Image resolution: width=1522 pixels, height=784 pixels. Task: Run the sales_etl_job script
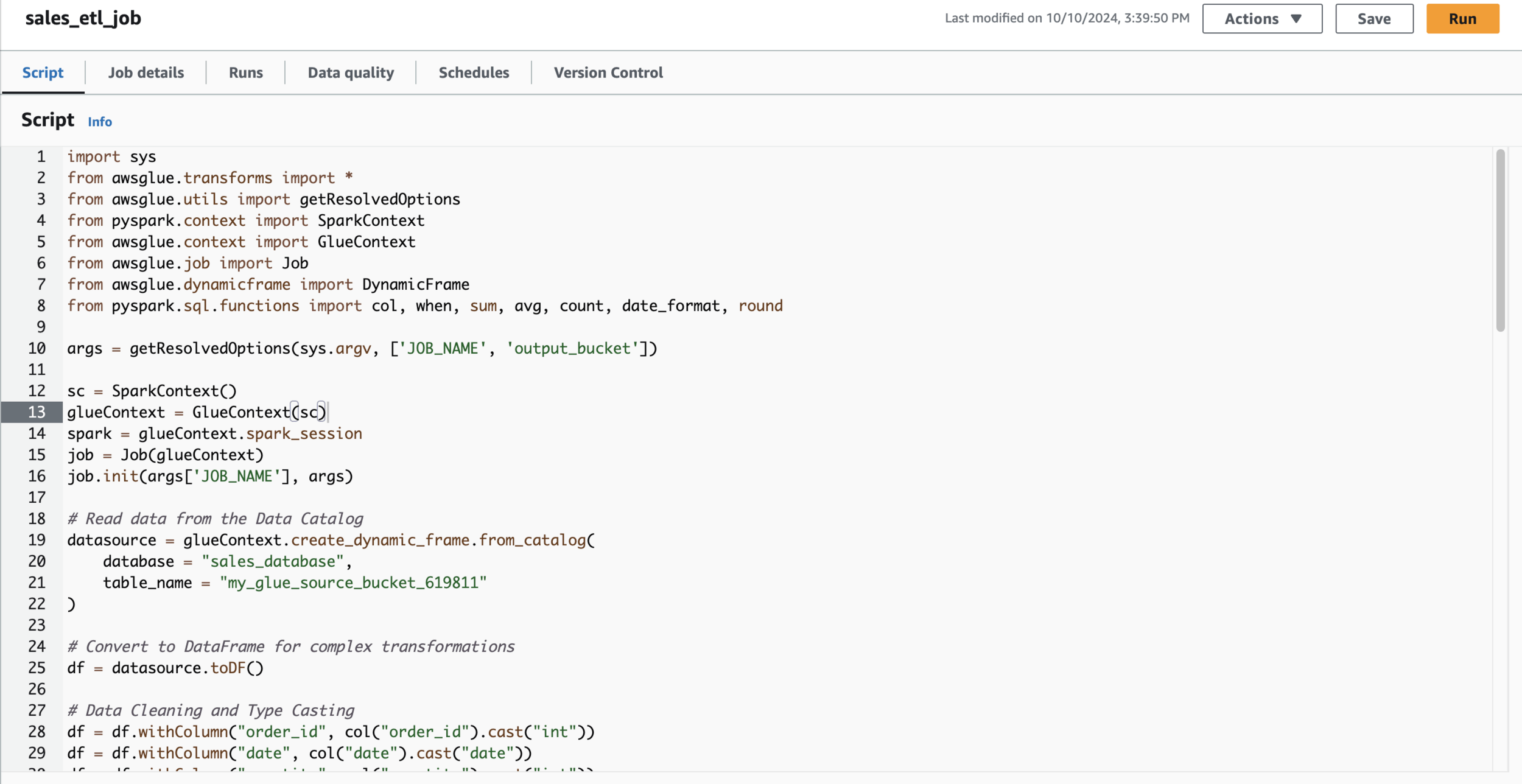pyautogui.click(x=1462, y=19)
